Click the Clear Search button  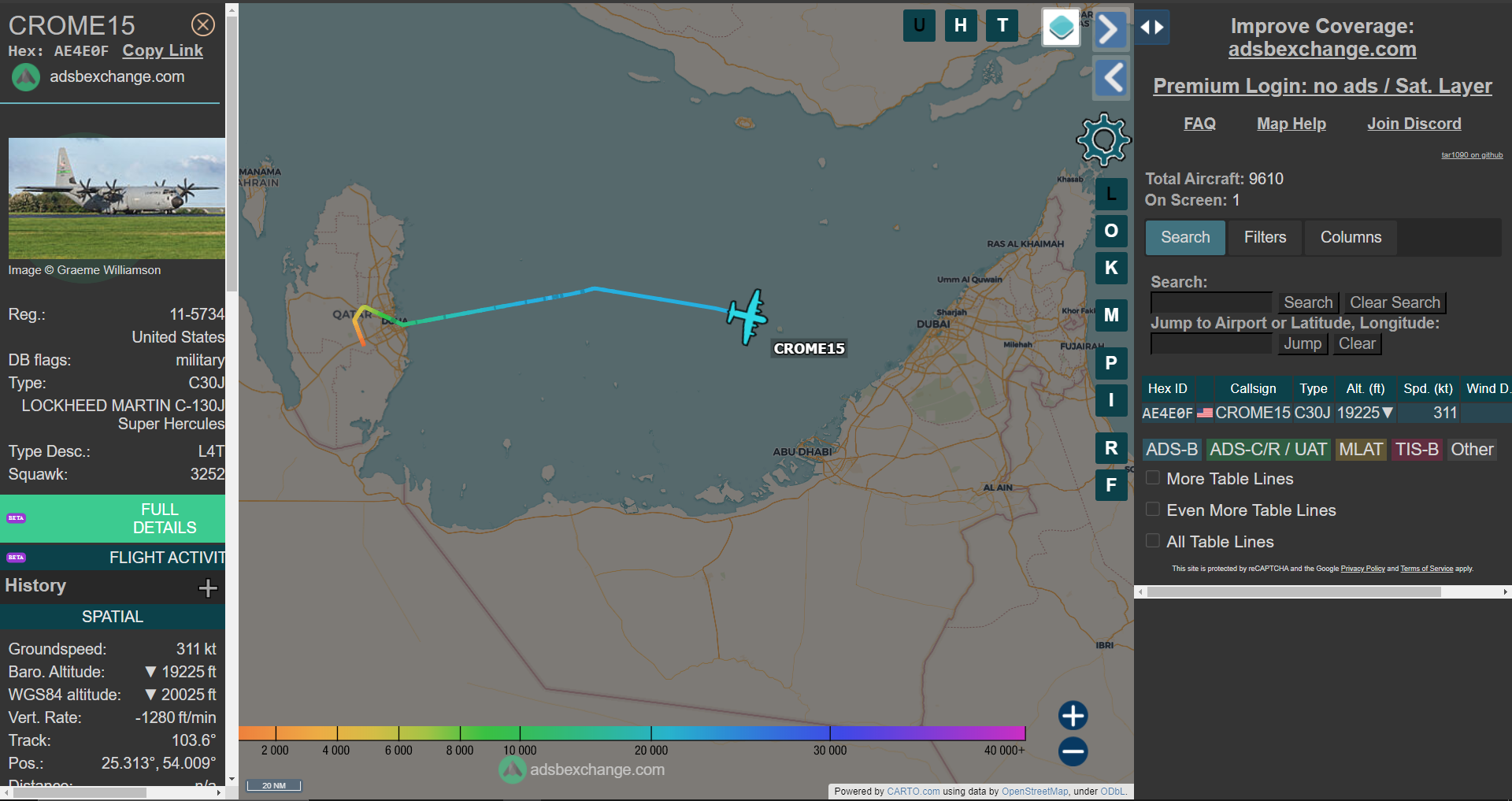point(1395,302)
